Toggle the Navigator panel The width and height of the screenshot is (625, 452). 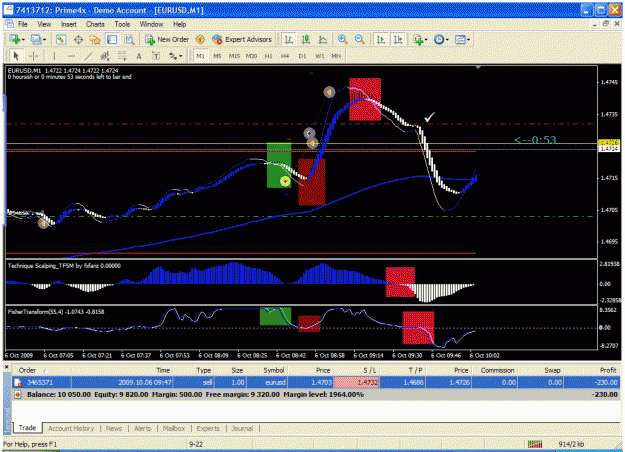click(95, 39)
